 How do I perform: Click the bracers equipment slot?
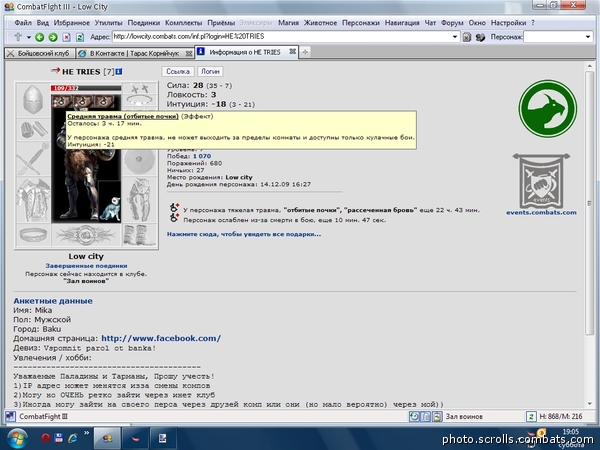33,130
